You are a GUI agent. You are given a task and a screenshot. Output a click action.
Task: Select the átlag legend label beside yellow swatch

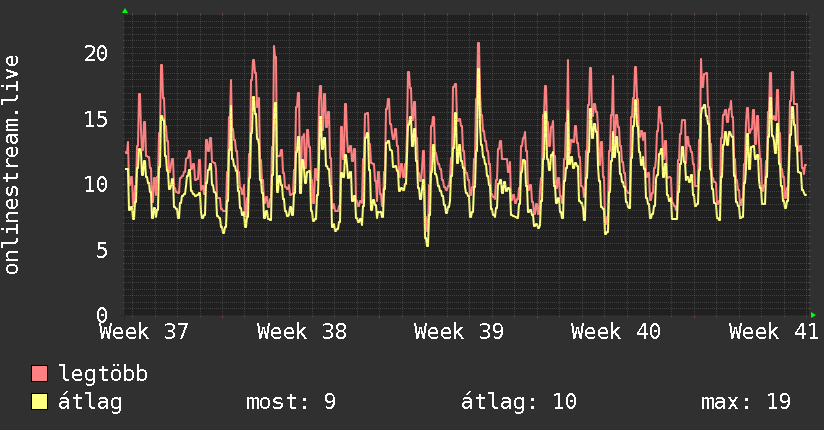[90, 402]
